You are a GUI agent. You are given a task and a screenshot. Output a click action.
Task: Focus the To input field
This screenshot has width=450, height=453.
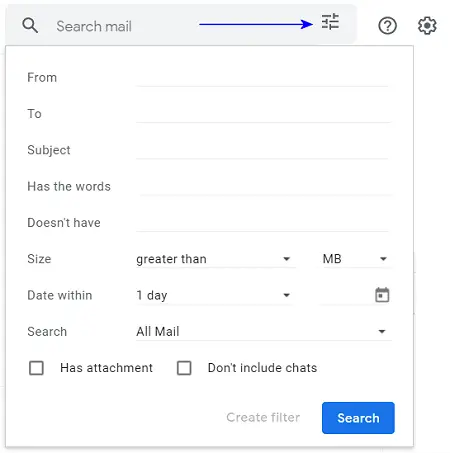pos(263,114)
